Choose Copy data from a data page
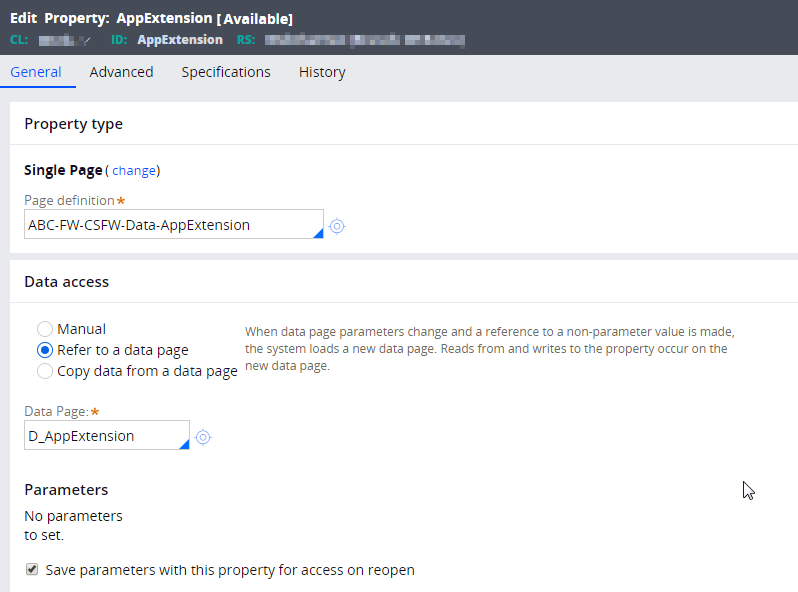798x592 pixels. tap(45, 371)
